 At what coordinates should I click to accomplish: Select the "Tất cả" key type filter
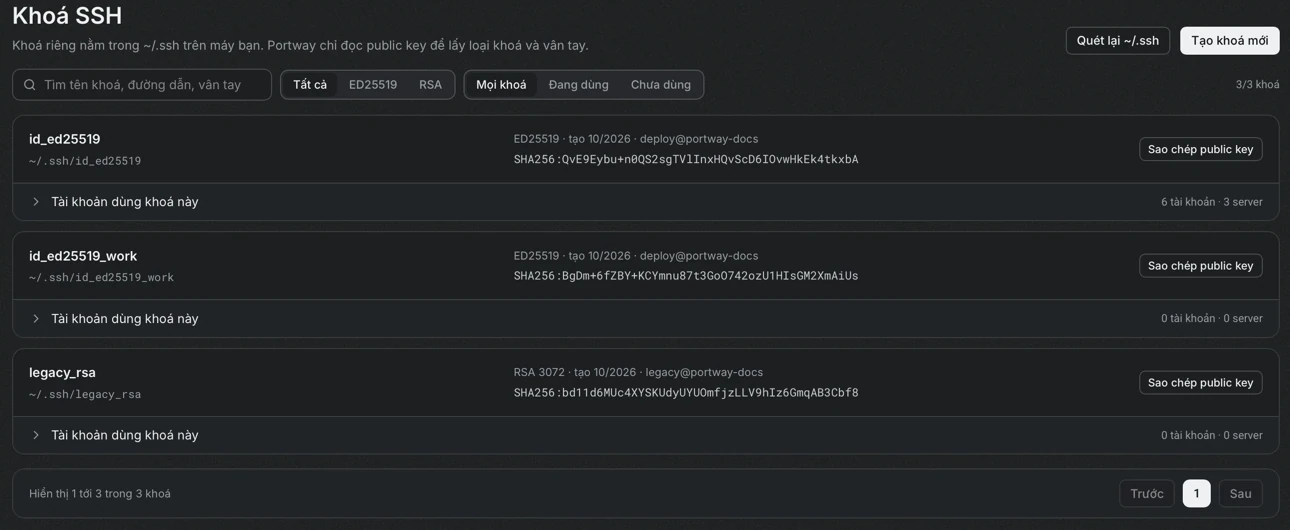[310, 85]
